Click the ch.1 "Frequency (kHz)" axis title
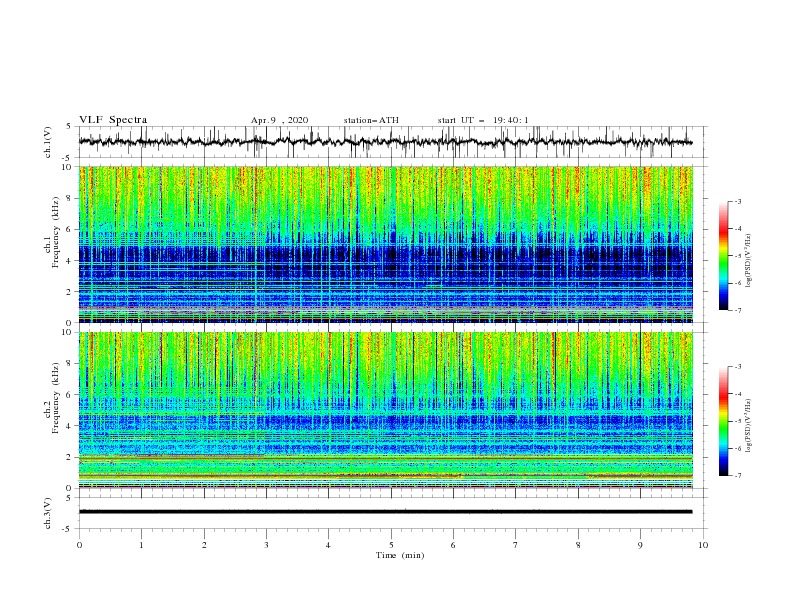792x612 pixels. [56, 233]
